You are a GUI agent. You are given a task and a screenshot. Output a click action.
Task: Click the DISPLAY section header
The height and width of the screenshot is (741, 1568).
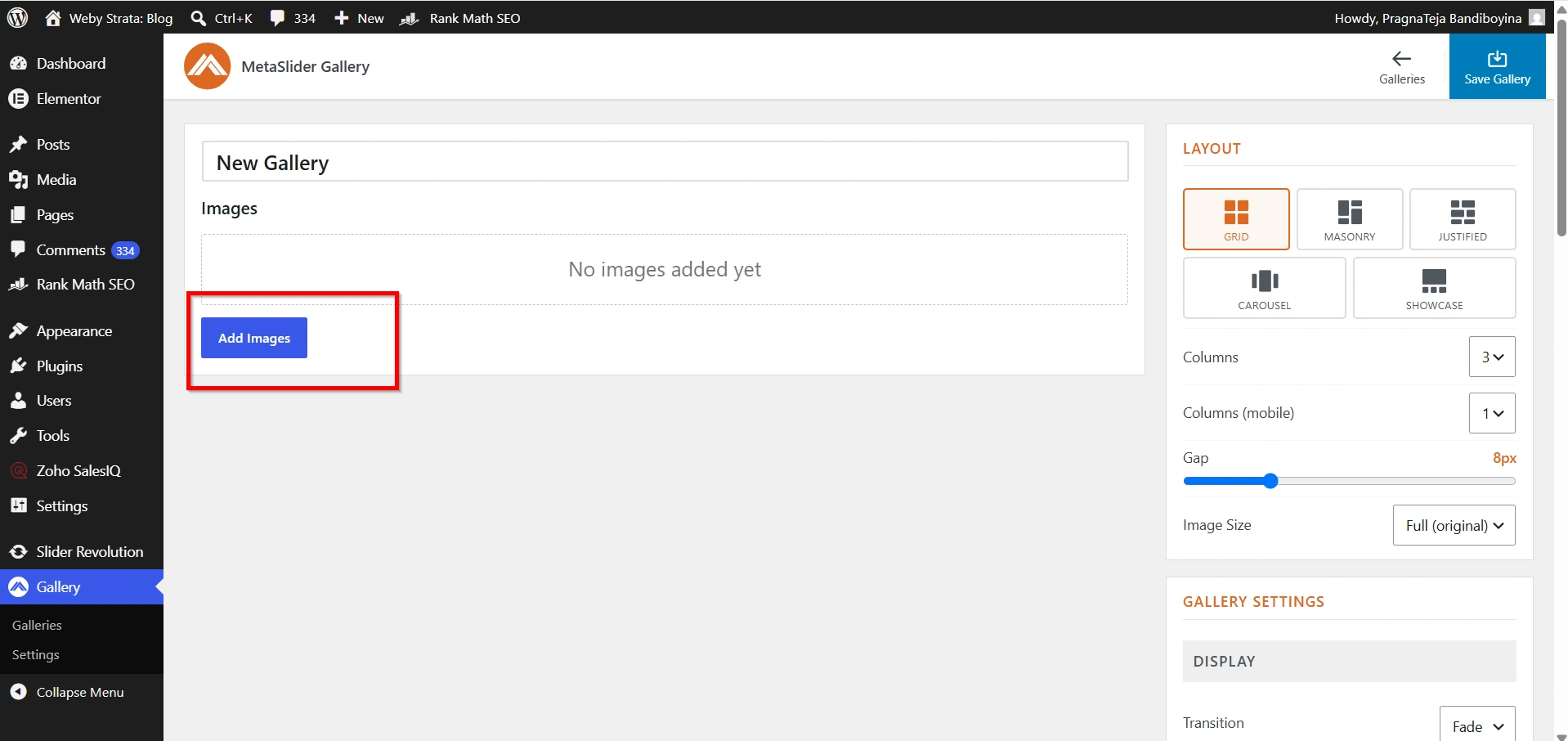pos(1349,661)
